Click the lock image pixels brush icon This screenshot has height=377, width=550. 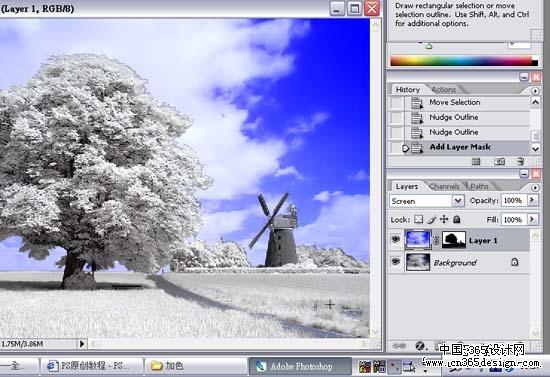point(431,220)
